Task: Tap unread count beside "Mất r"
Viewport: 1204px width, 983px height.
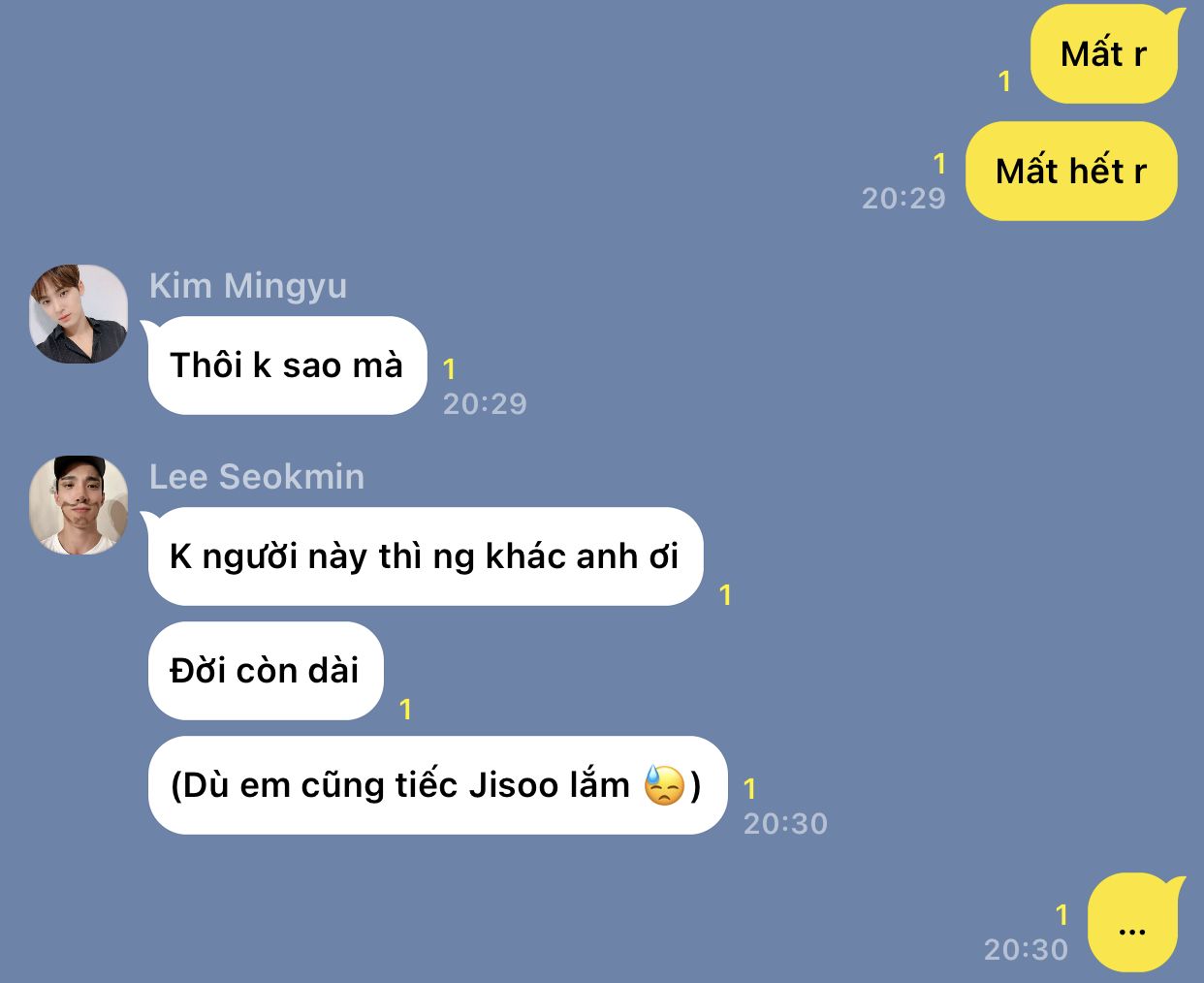Action: pyautogui.click(x=1005, y=81)
